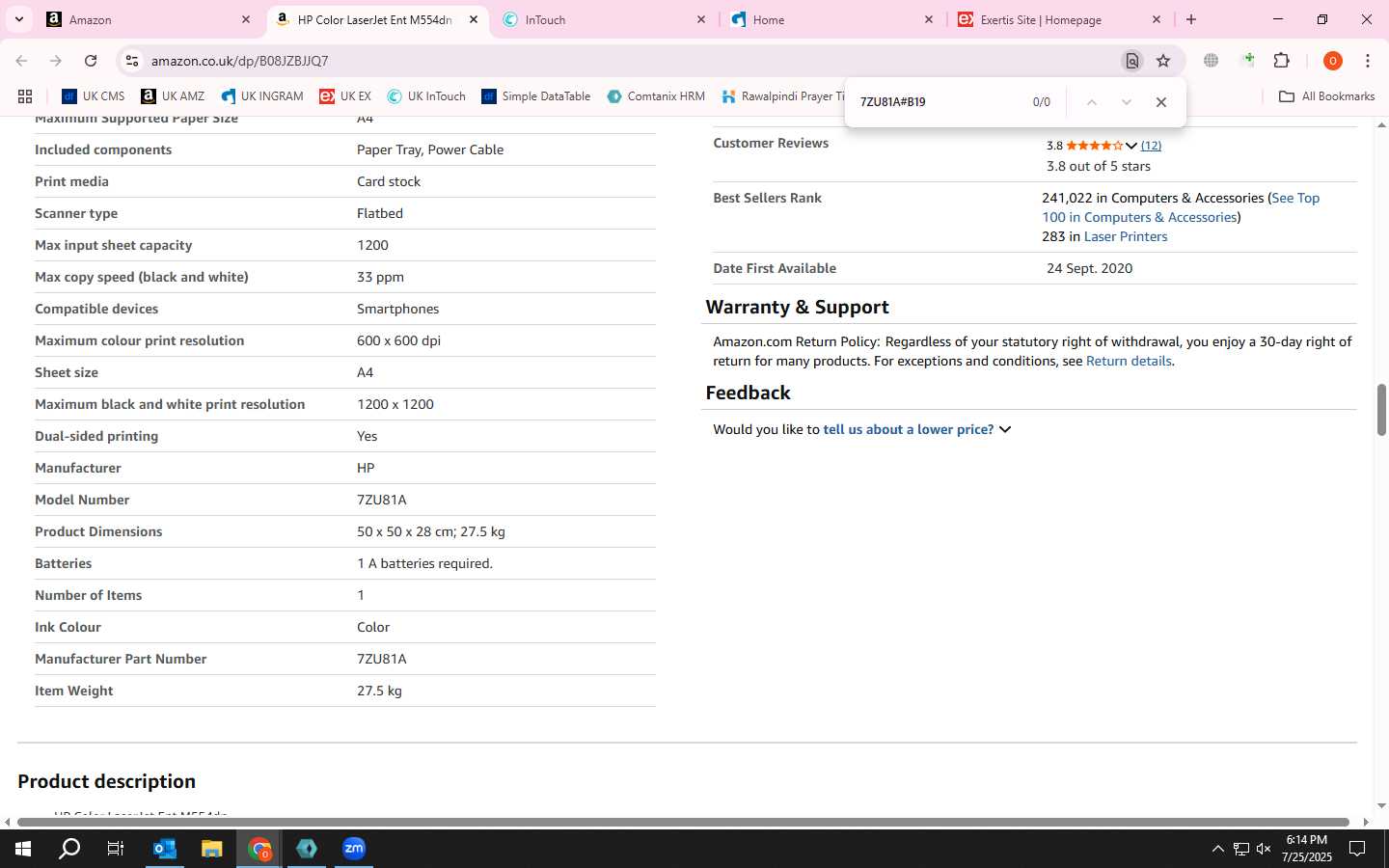The height and width of the screenshot is (868, 1389).
Task: Open the tab search dropdown
Action: pyautogui.click(x=18, y=19)
